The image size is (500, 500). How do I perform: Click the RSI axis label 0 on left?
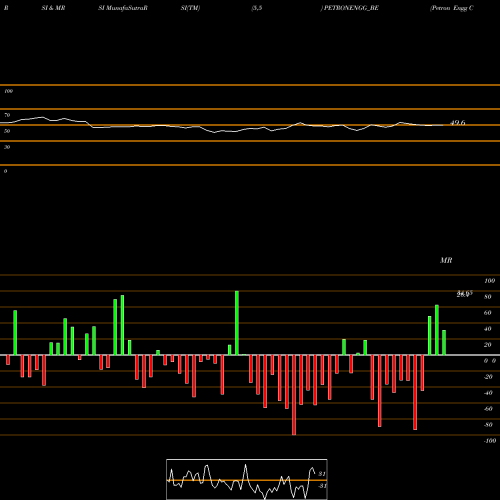coord(5,171)
